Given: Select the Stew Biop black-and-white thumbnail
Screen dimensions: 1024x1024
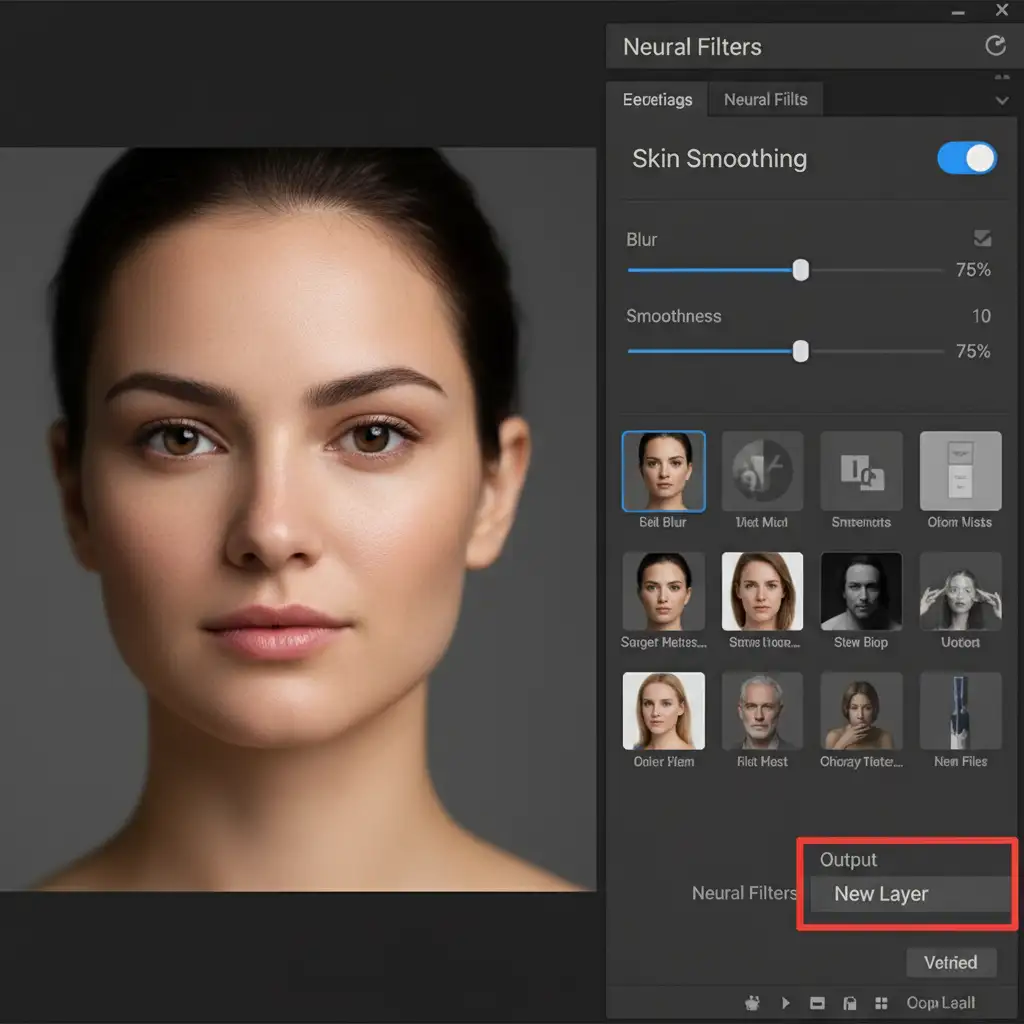Looking at the screenshot, I should (861, 591).
